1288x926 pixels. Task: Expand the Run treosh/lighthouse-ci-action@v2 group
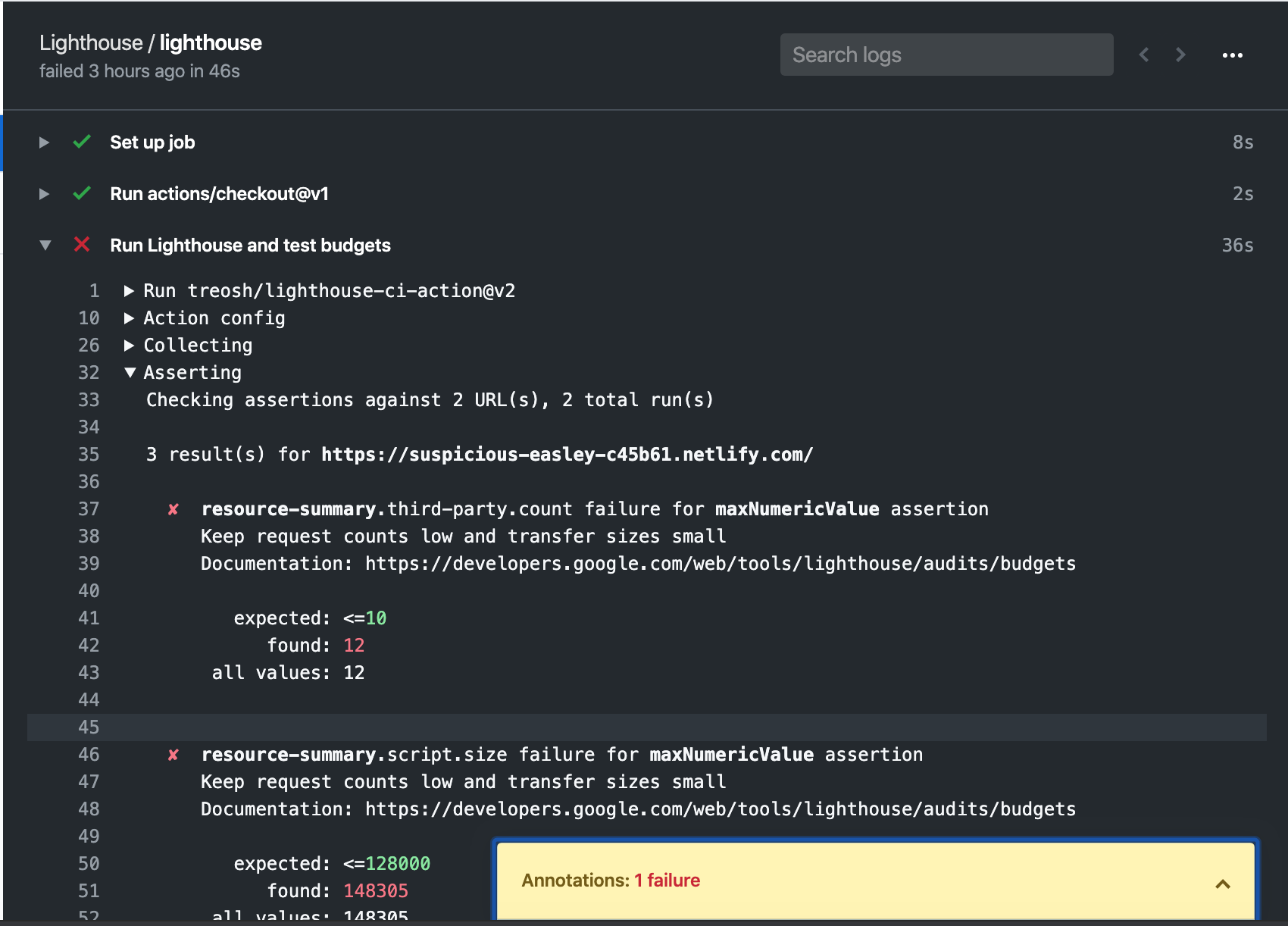pyautogui.click(x=129, y=291)
